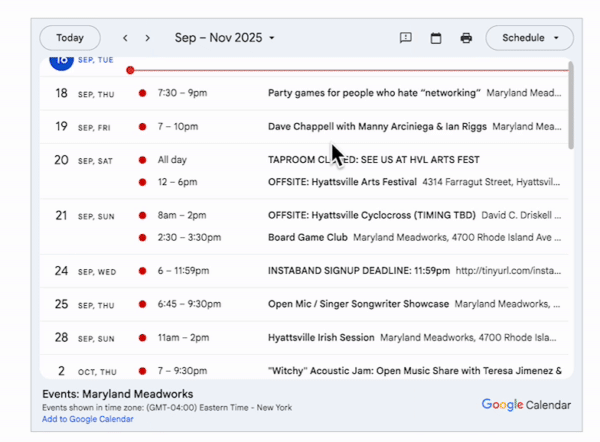
Task: Select date 21 Sep, Sun
Action: pos(85,216)
